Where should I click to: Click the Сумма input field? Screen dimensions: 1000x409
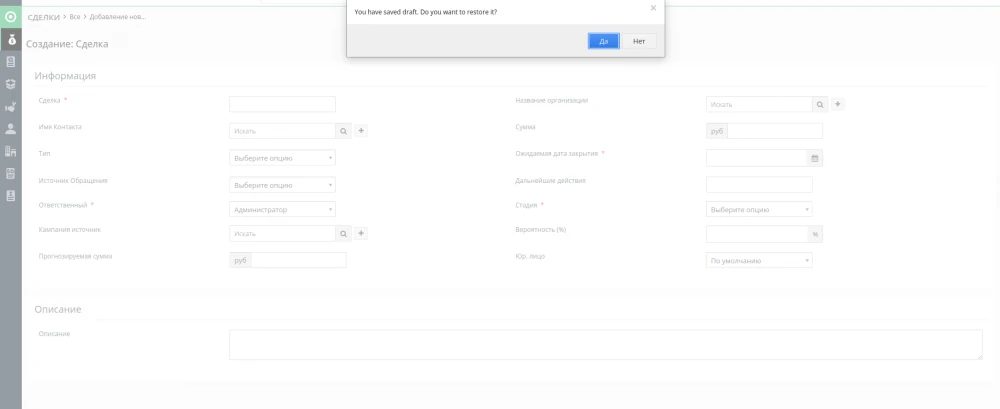775,131
